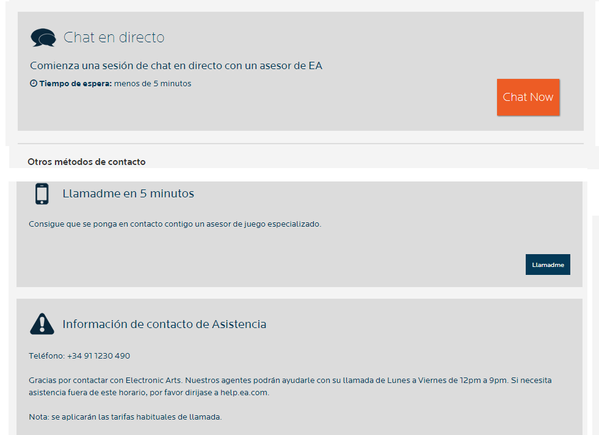Click the dark blue Llamadme button
599x435 pixels.
coord(548,265)
